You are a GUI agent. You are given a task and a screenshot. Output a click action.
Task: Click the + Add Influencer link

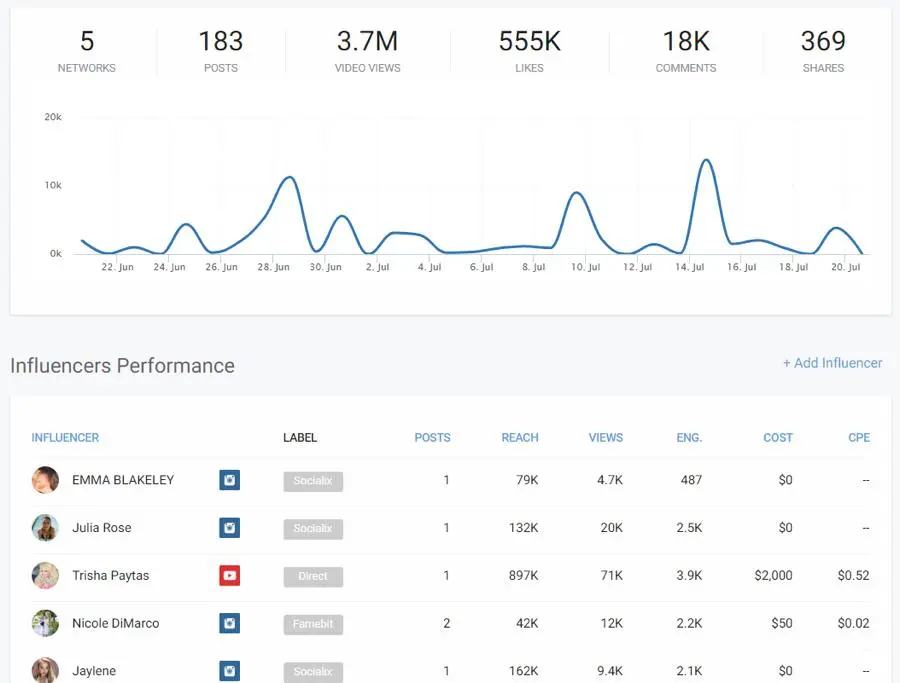pyautogui.click(x=833, y=363)
